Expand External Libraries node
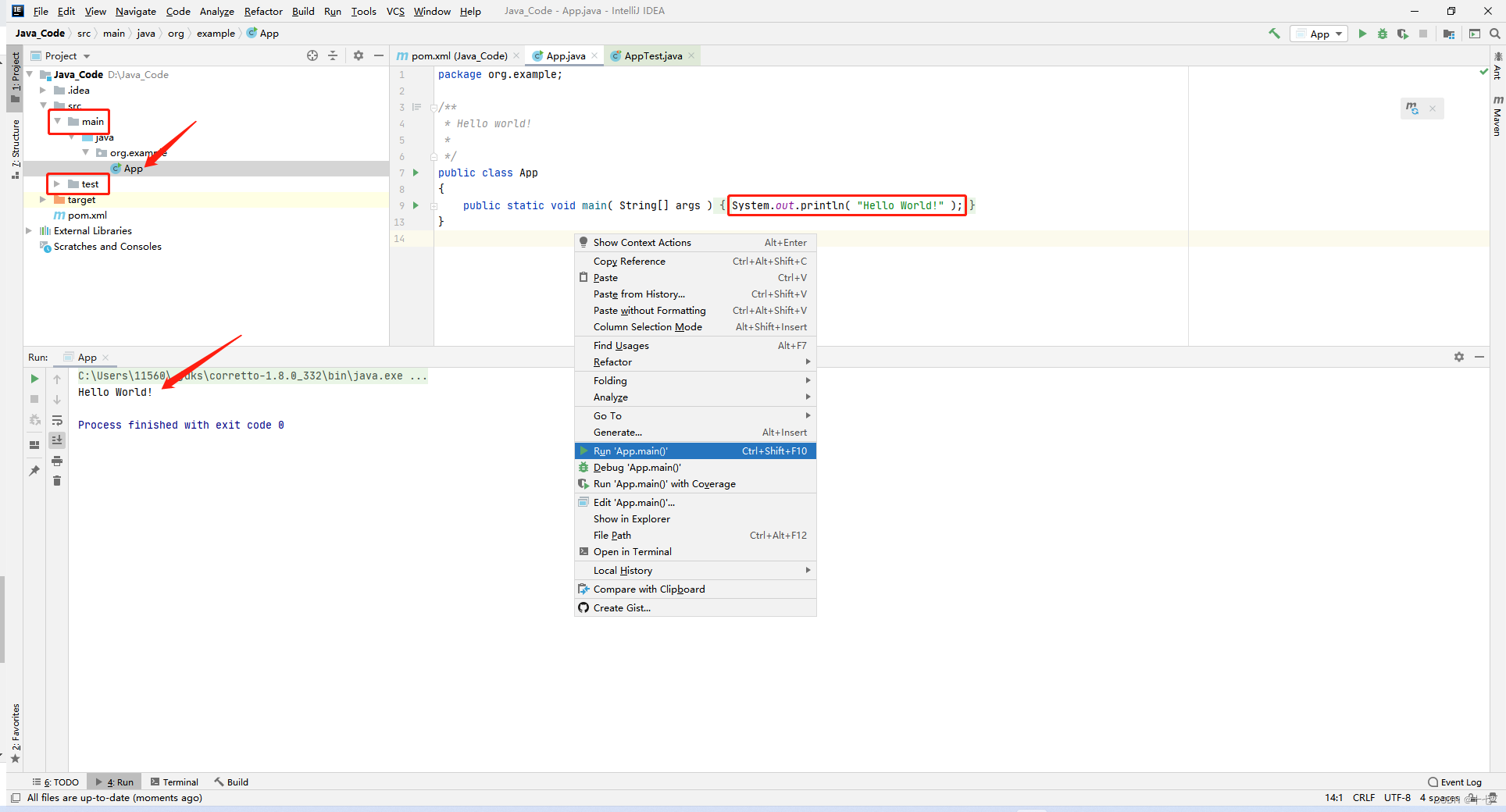 30,230
